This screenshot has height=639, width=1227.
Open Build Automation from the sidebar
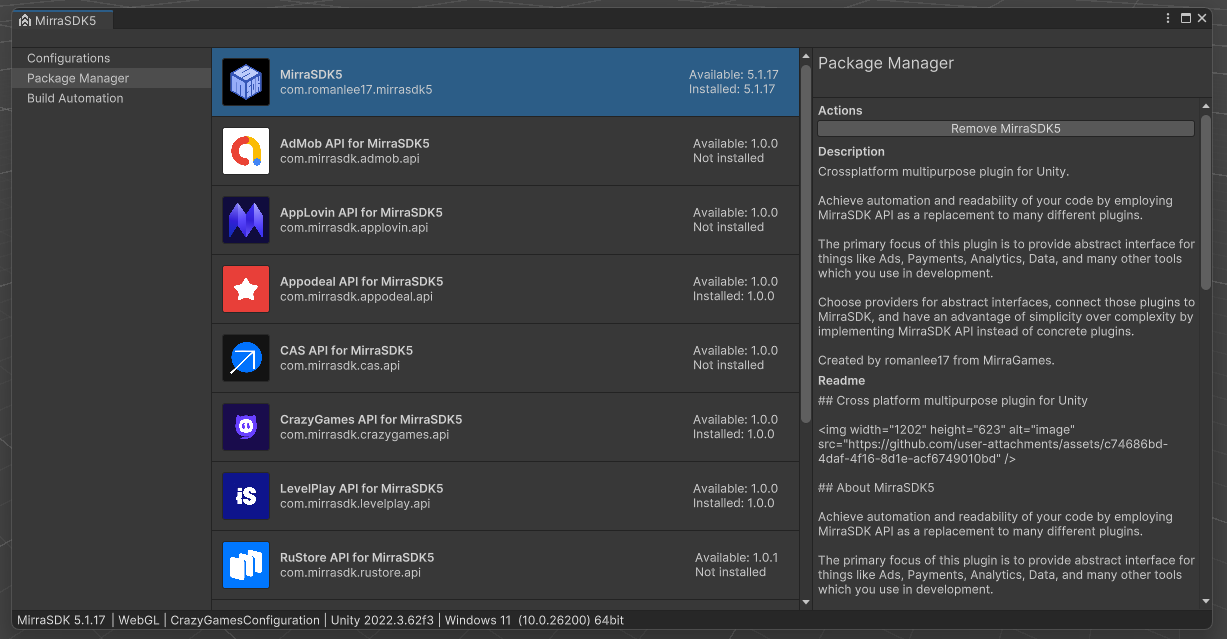[x=73, y=98]
